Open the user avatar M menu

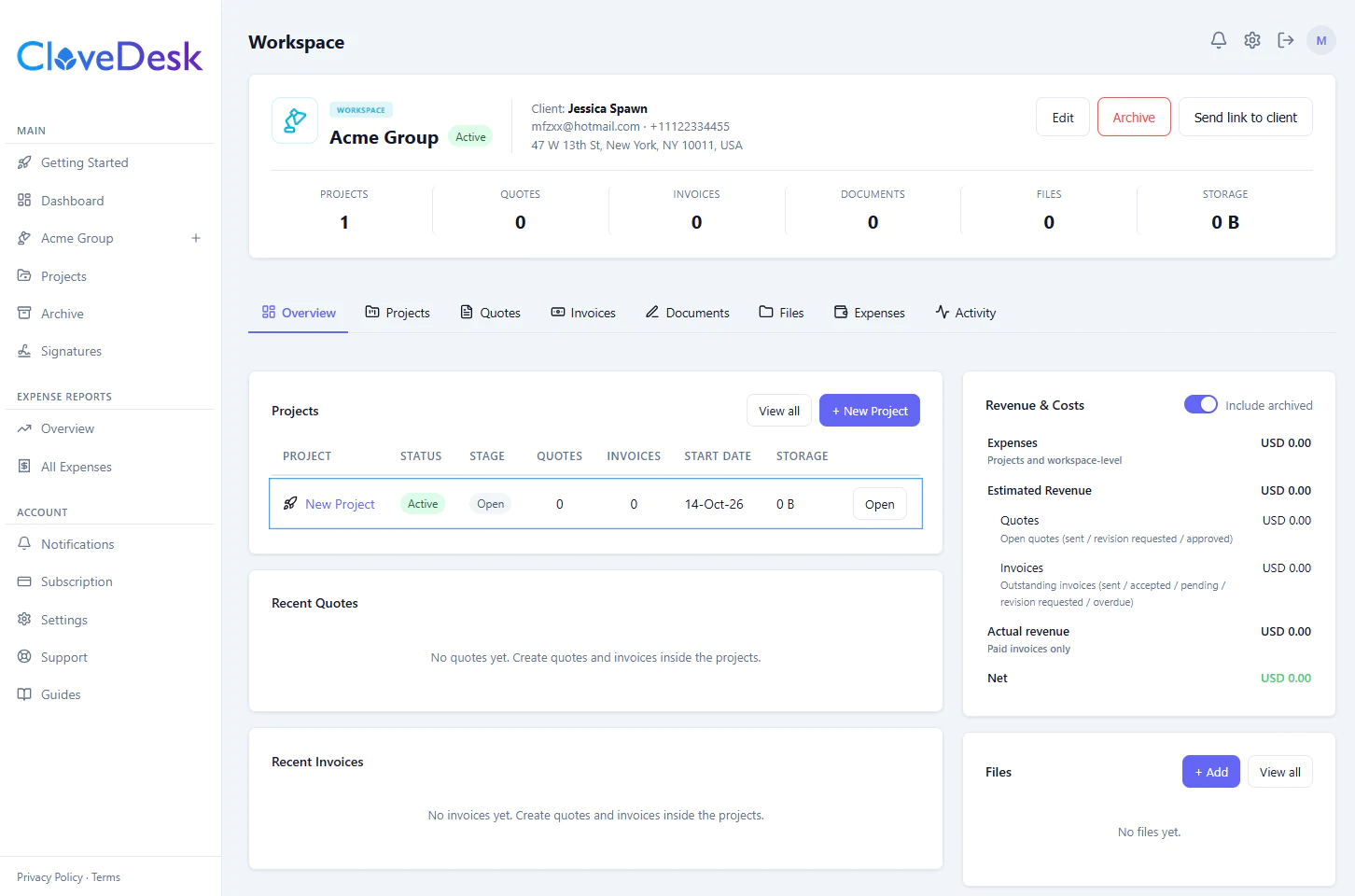point(1321,40)
